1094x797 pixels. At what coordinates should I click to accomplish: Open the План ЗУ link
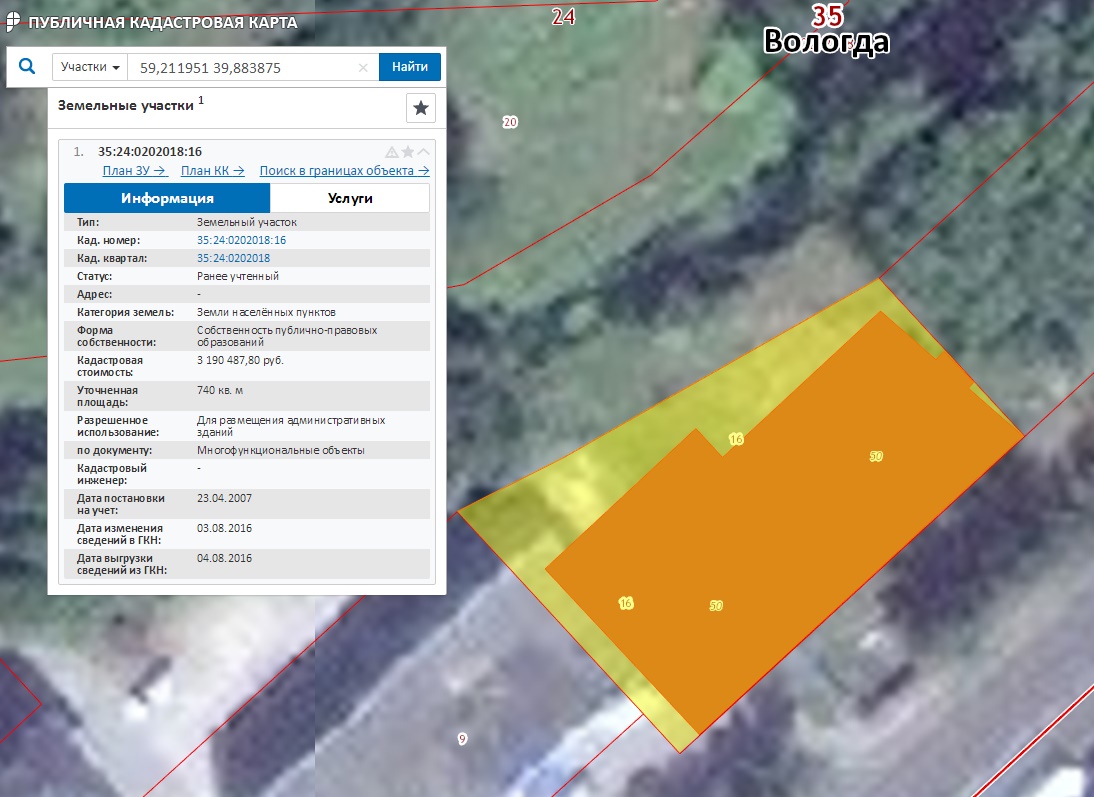click(134, 171)
